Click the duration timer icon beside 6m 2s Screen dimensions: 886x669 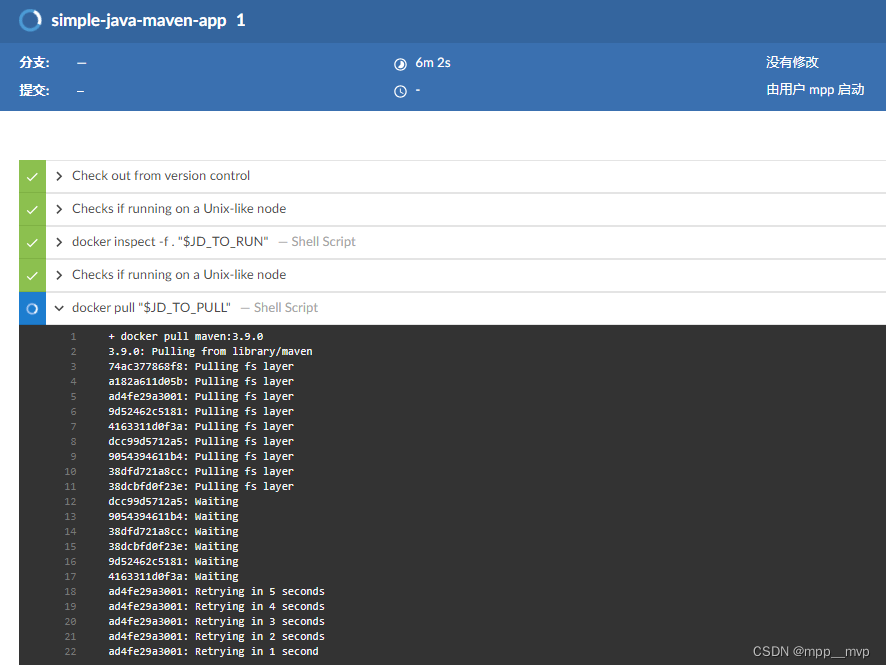pyautogui.click(x=400, y=64)
